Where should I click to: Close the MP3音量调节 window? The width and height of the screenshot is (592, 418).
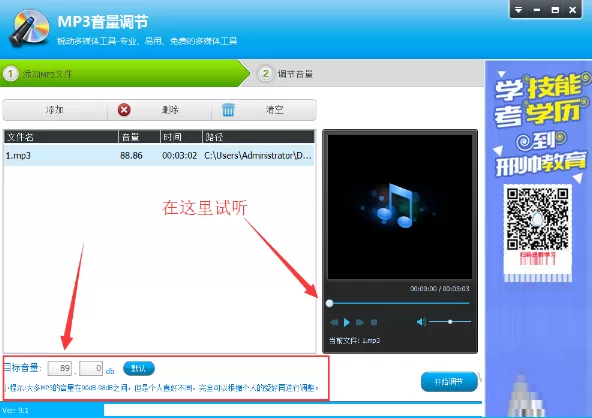point(573,10)
